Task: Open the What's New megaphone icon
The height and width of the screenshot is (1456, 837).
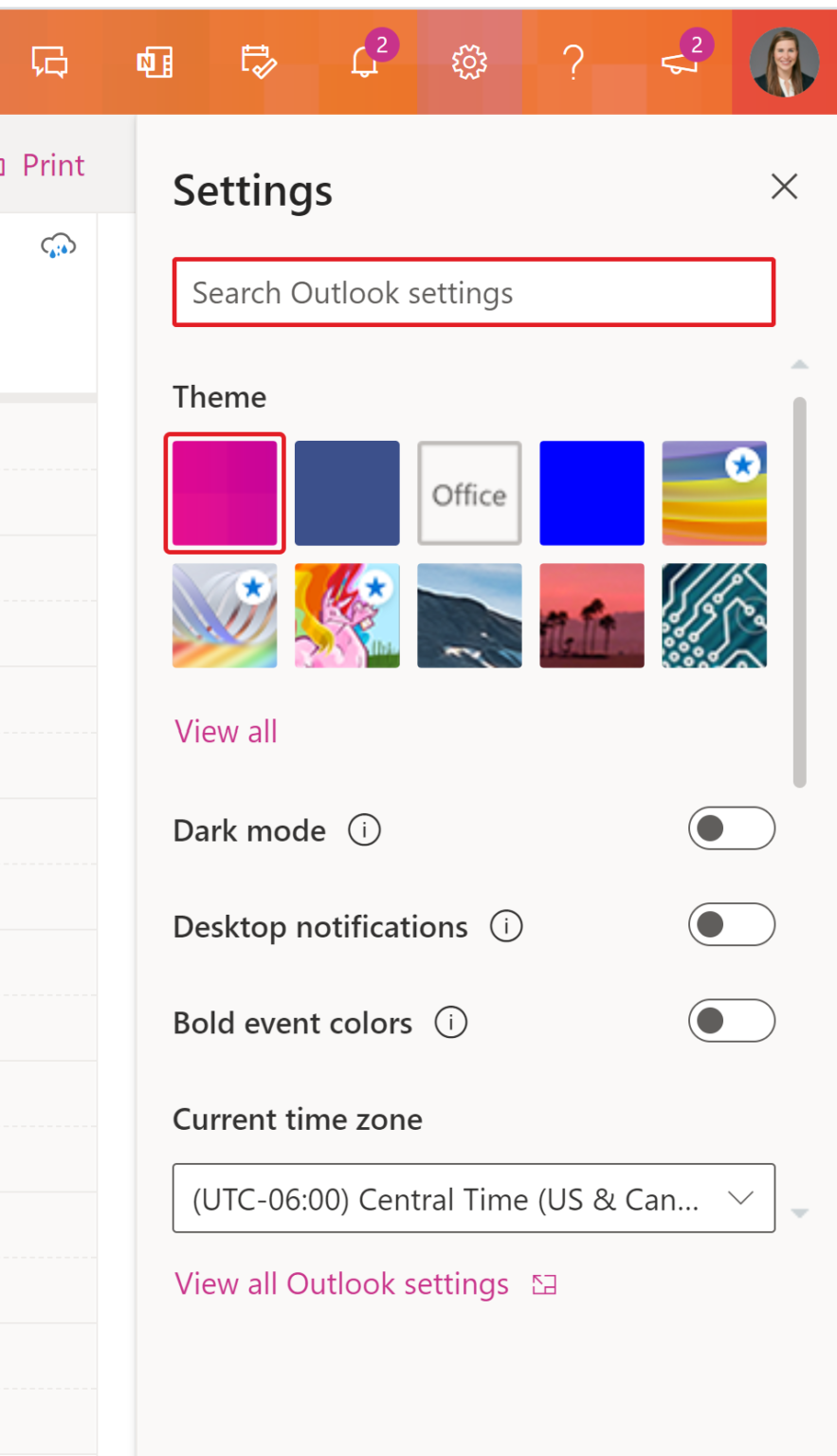Action: coord(677,62)
